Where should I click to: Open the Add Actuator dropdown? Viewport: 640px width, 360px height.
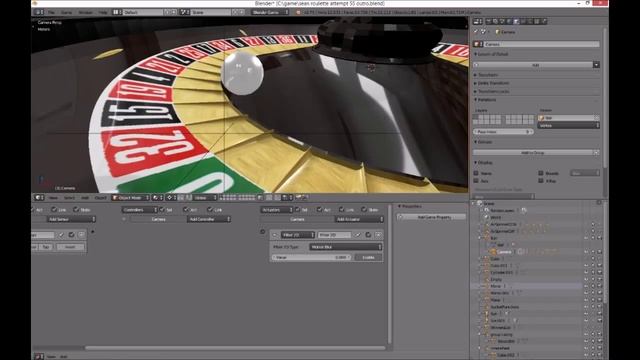[x=359, y=219]
